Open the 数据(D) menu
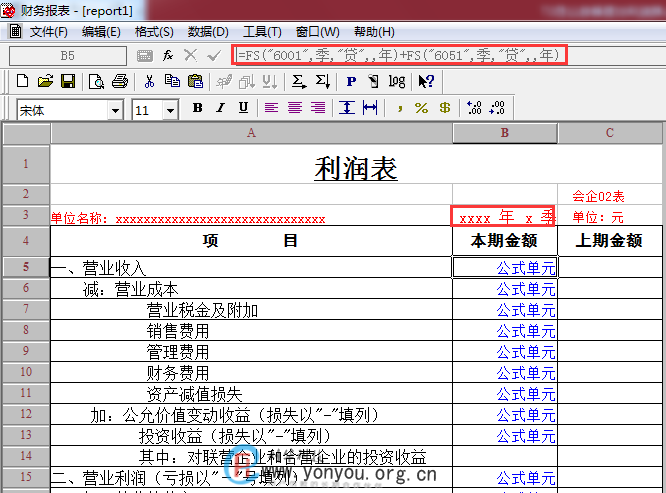666x493 pixels. [x=208, y=32]
